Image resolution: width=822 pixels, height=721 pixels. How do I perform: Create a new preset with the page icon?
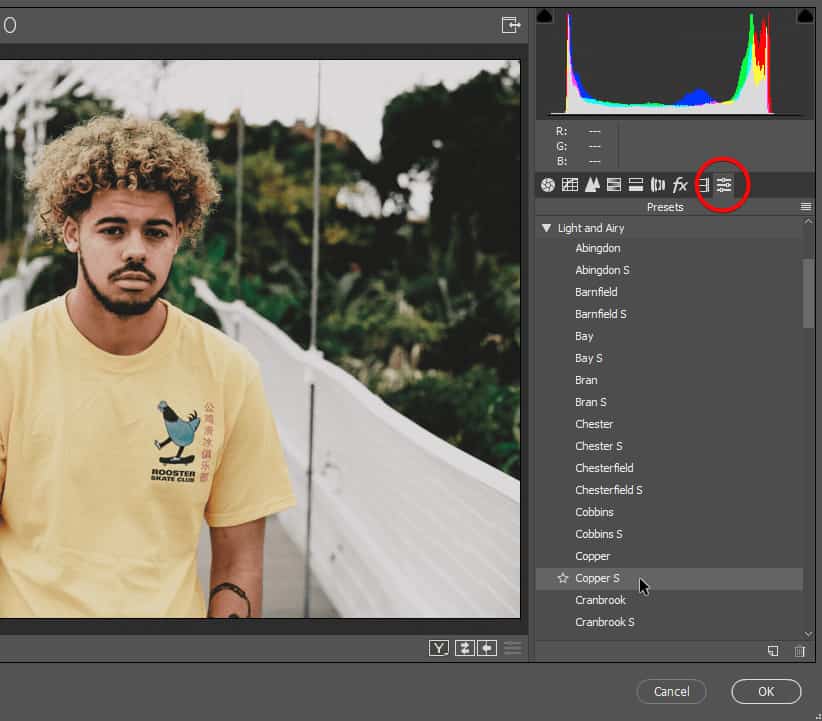[x=773, y=651]
